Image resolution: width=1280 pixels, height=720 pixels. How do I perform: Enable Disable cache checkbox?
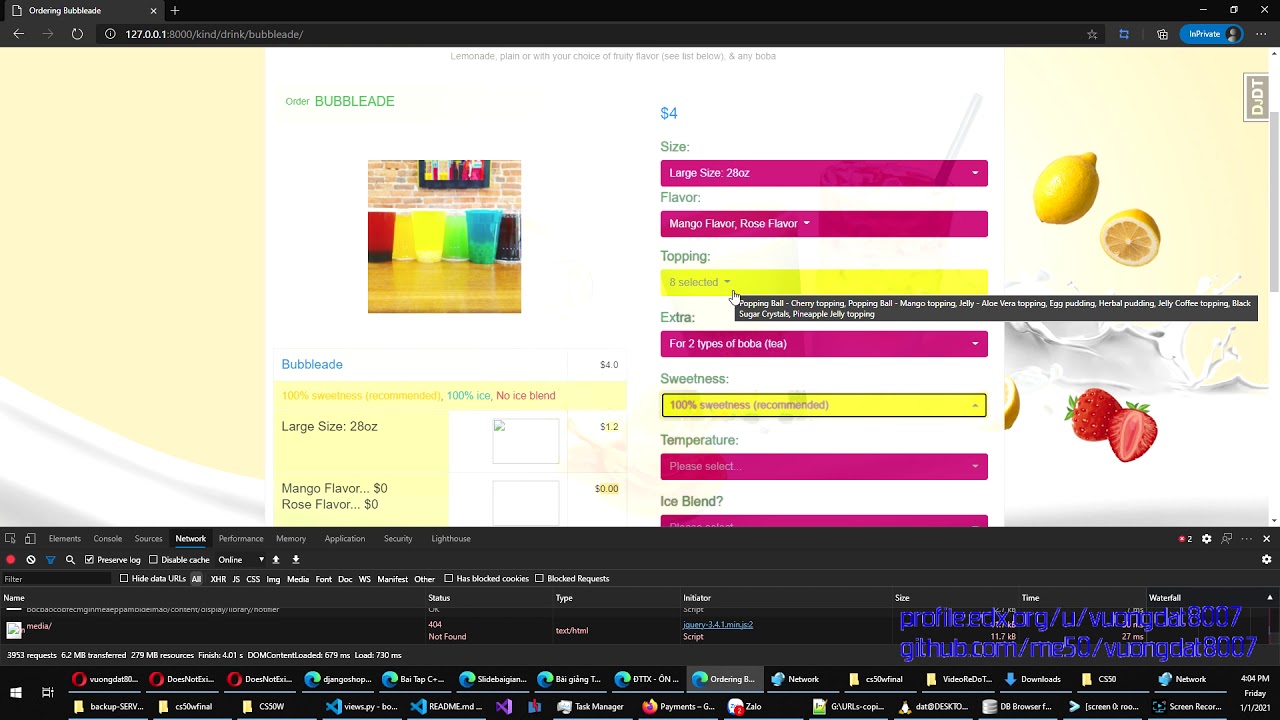click(153, 560)
